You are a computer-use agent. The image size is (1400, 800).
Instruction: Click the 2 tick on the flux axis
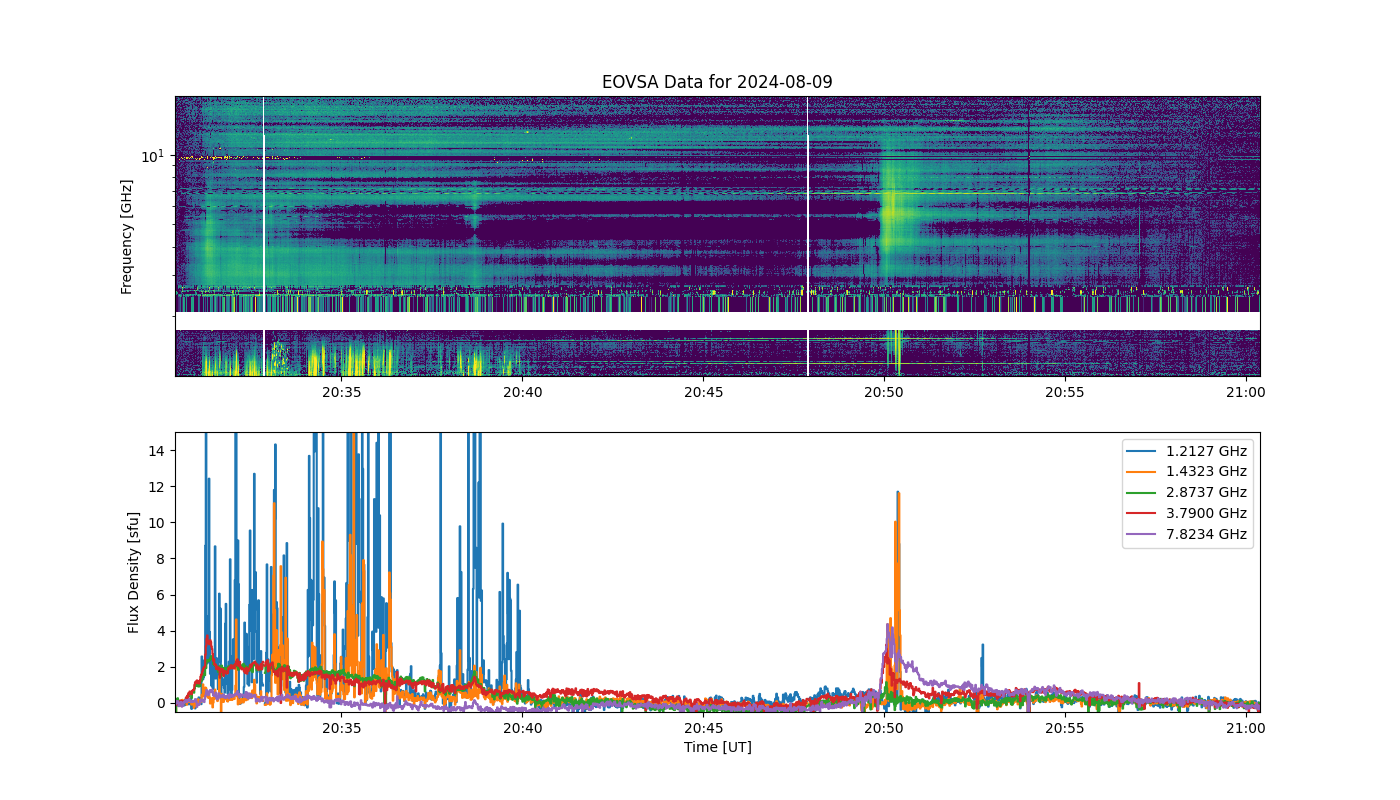(163, 667)
